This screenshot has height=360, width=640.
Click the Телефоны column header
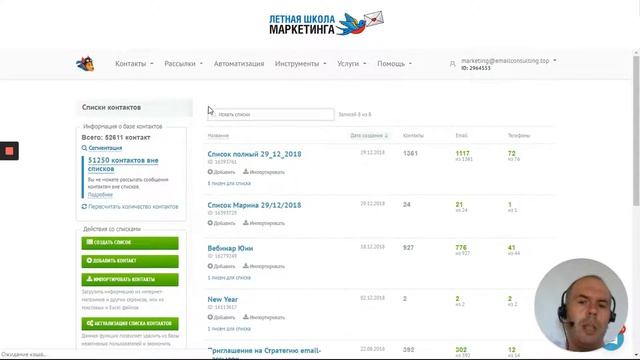pyautogui.click(x=519, y=136)
